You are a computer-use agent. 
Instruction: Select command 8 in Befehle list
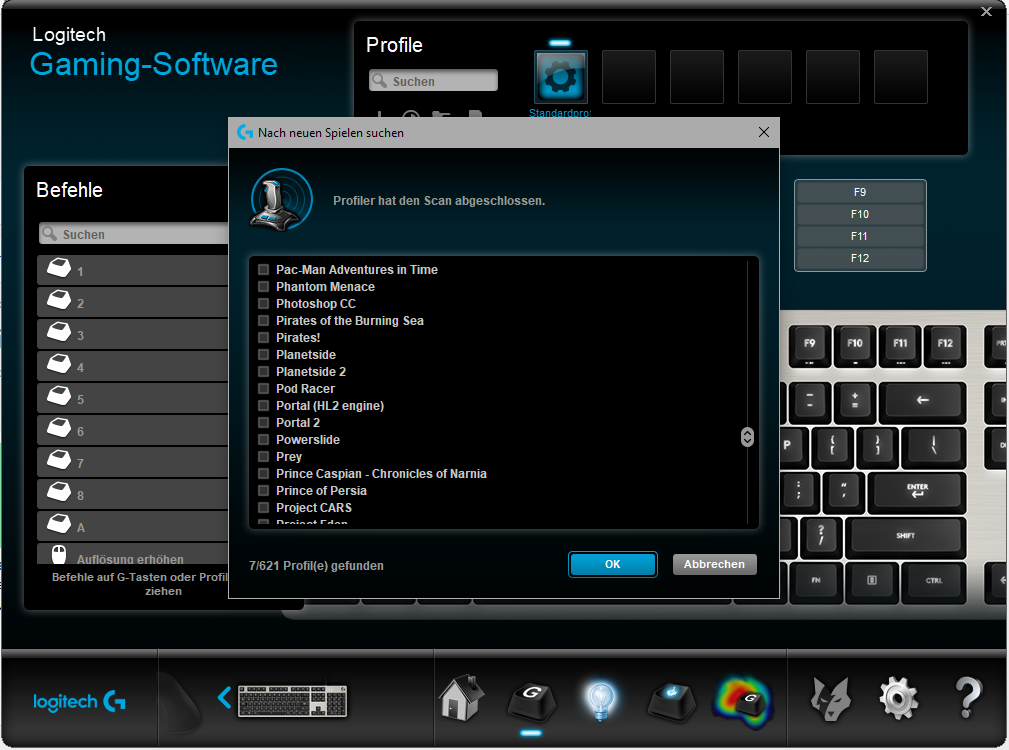tap(133, 495)
